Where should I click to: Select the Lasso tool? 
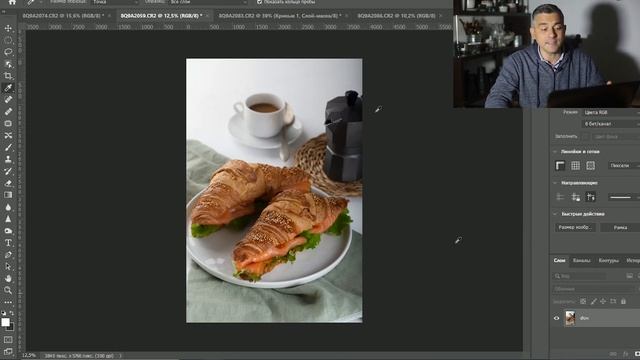(x=8, y=52)
